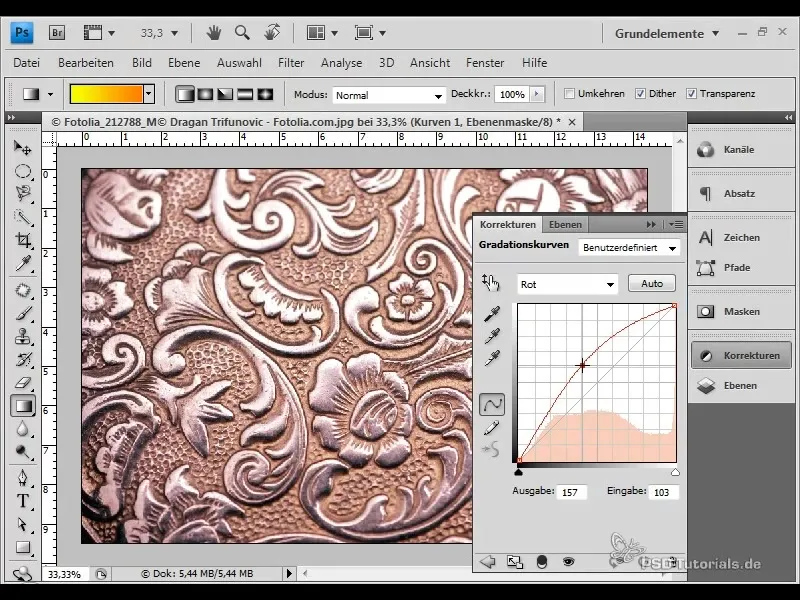Choose draw curve pencil mode
Screen dimensions: 800x600
[x=492, y=428]
